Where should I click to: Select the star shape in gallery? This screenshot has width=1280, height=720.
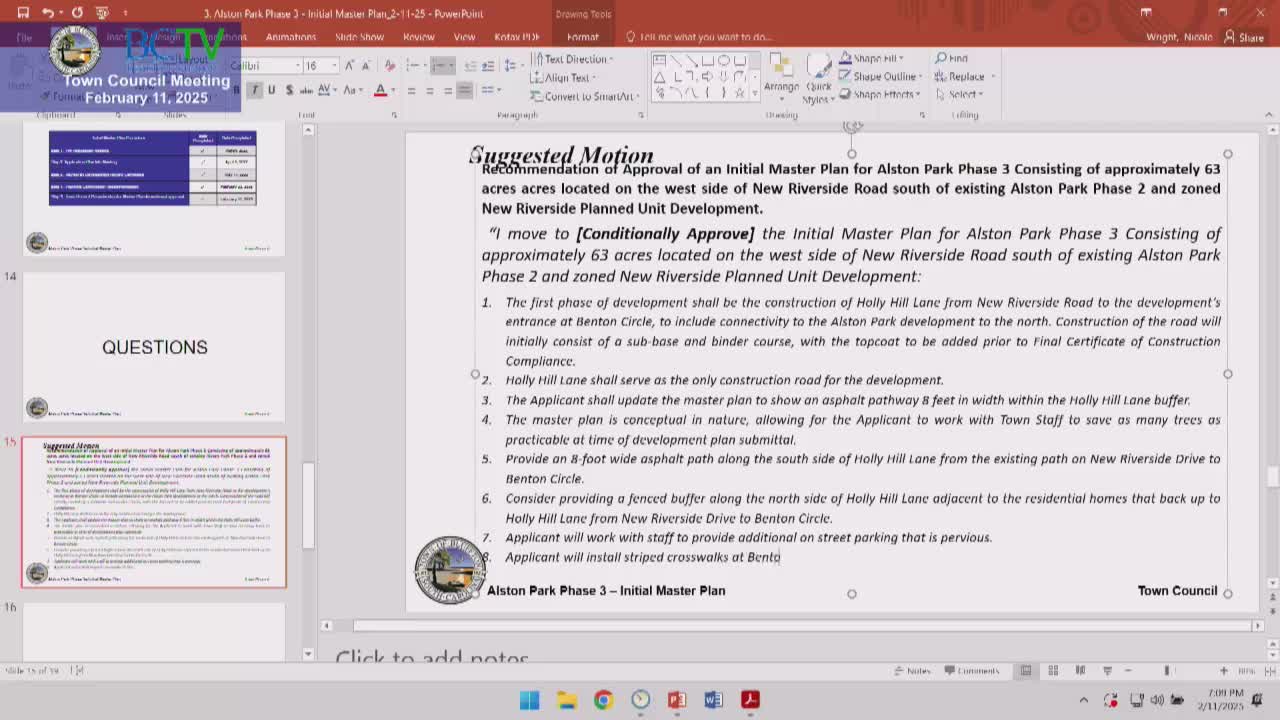740,93
